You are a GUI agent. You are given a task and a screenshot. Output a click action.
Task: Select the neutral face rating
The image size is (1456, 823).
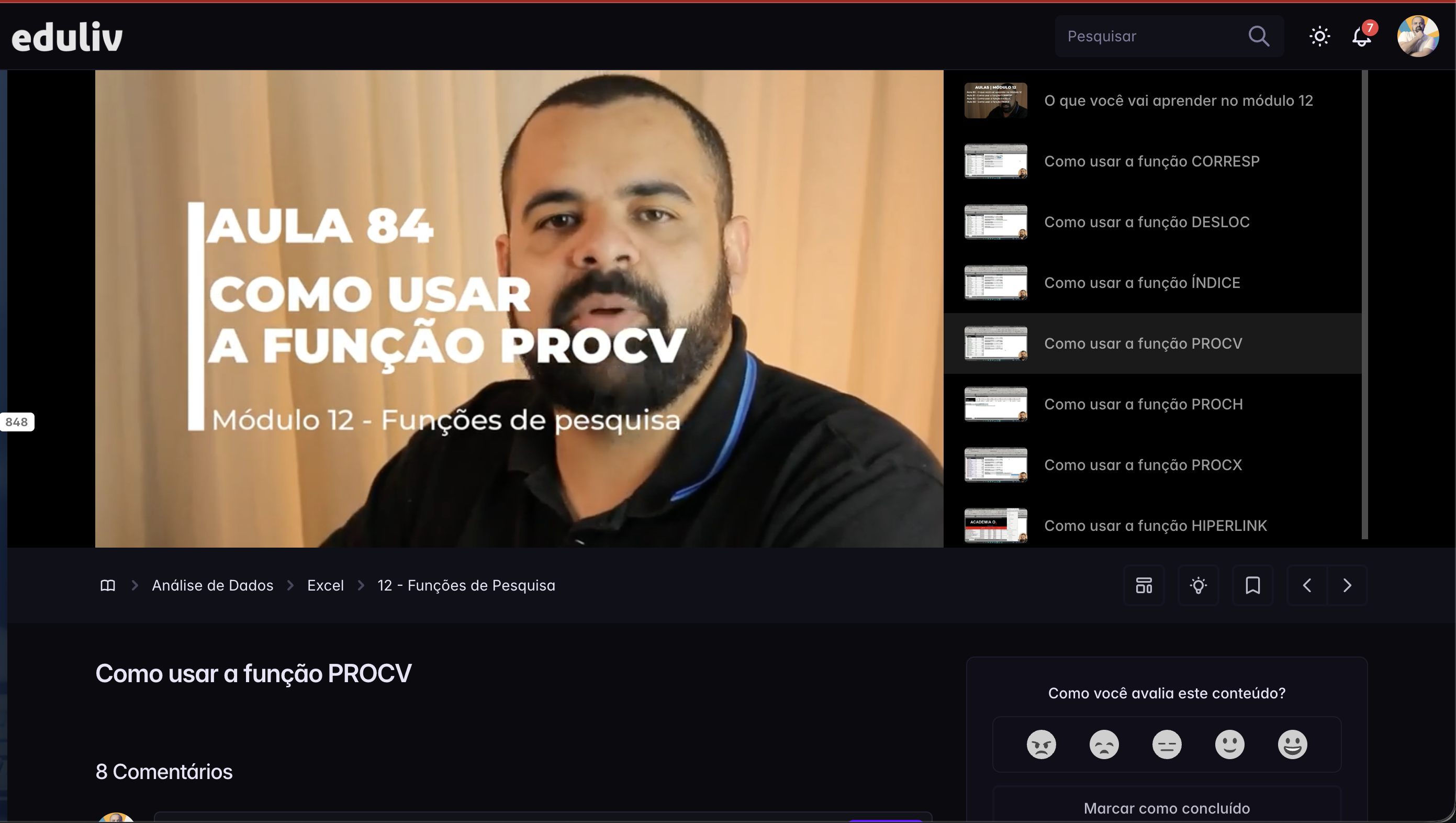click(x=1167, y=744)
